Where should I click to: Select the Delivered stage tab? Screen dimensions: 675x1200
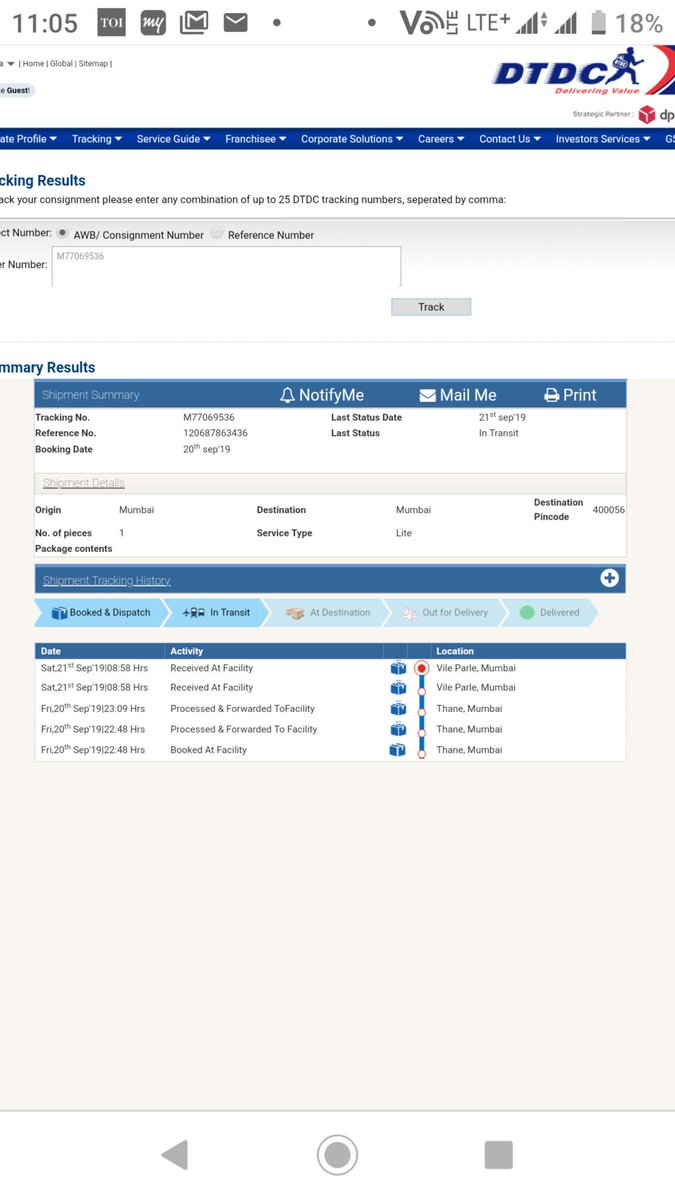(x=549, y=613)
